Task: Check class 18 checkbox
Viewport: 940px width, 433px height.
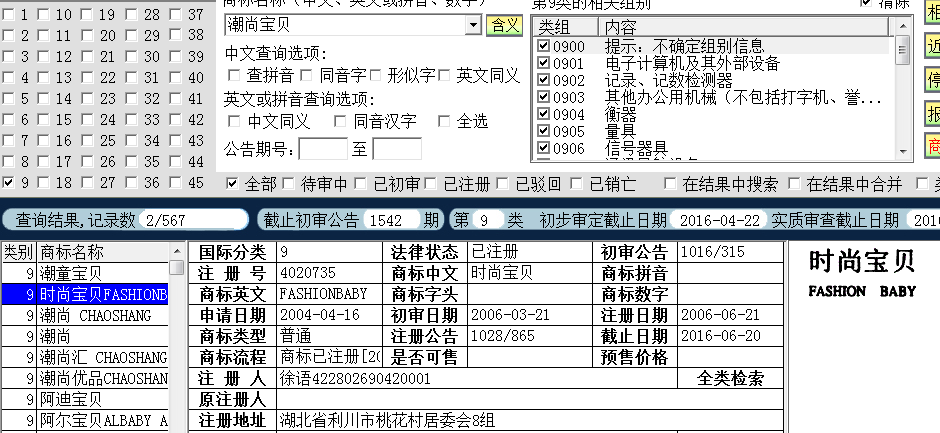Action: [44, 182]
